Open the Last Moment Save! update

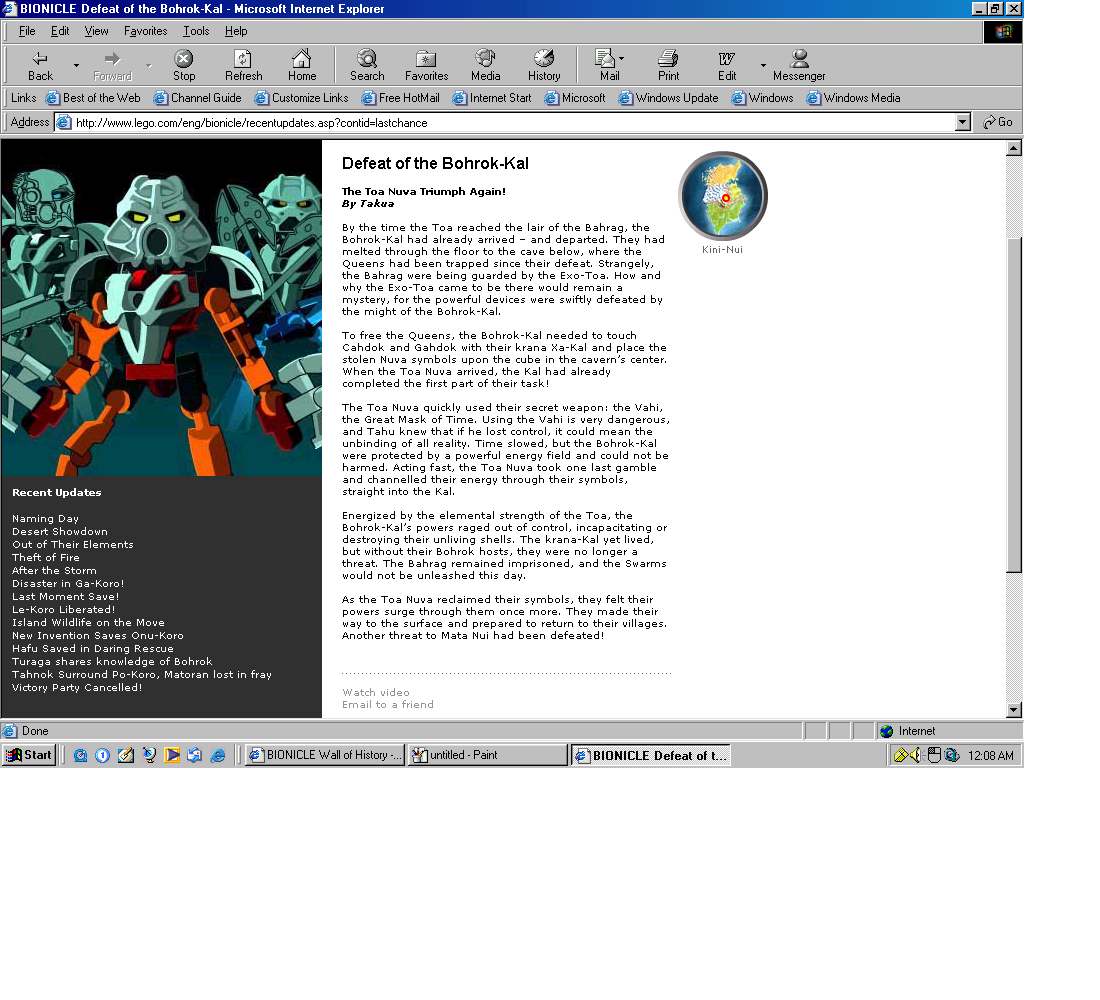tap(65, 596)
